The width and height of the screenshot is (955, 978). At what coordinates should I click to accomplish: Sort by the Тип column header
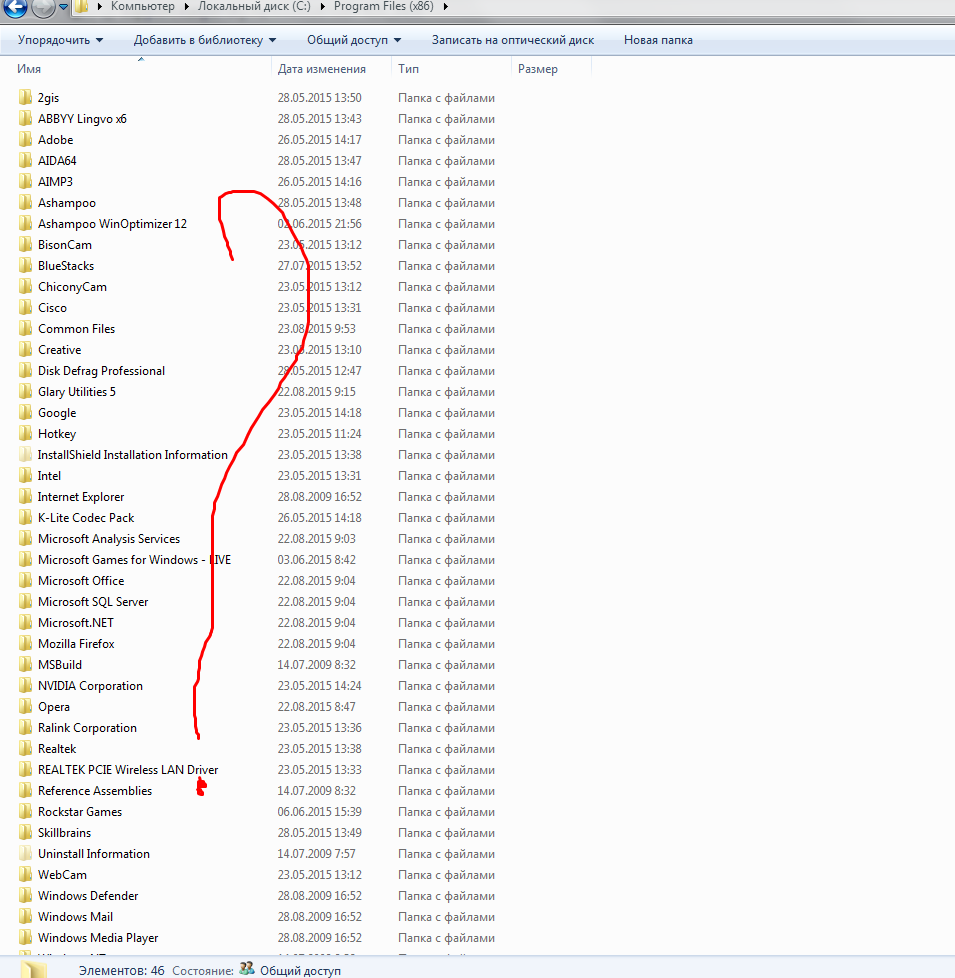click(x=409, y=69)
